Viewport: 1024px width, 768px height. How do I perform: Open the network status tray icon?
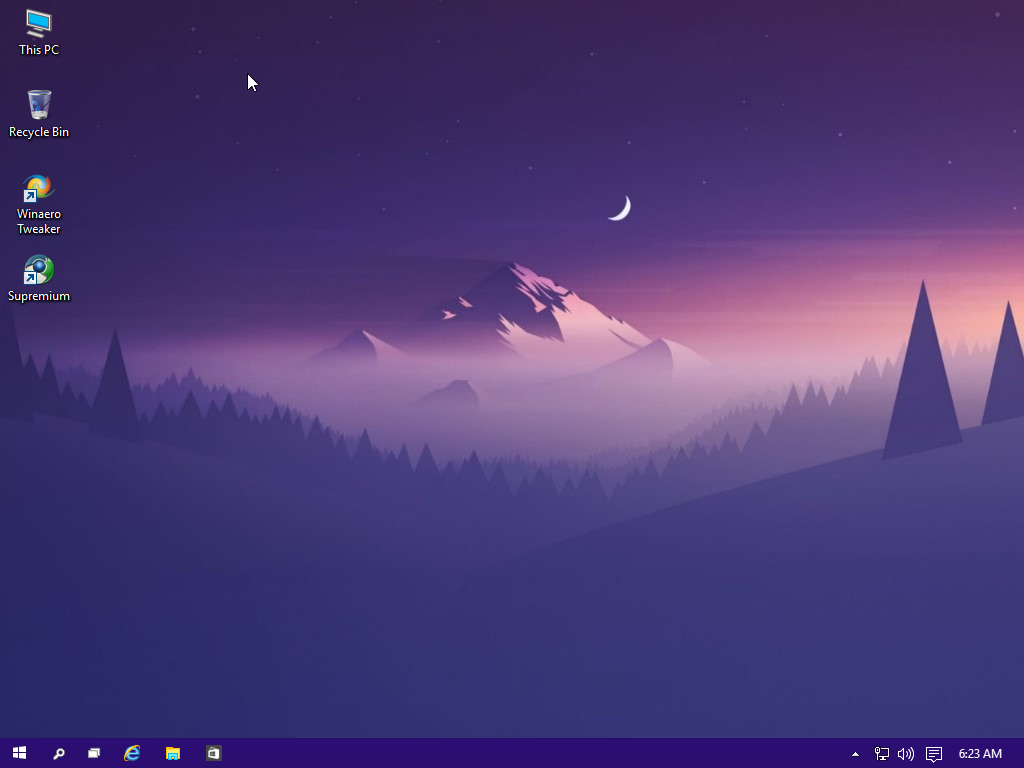coord(882,754)
